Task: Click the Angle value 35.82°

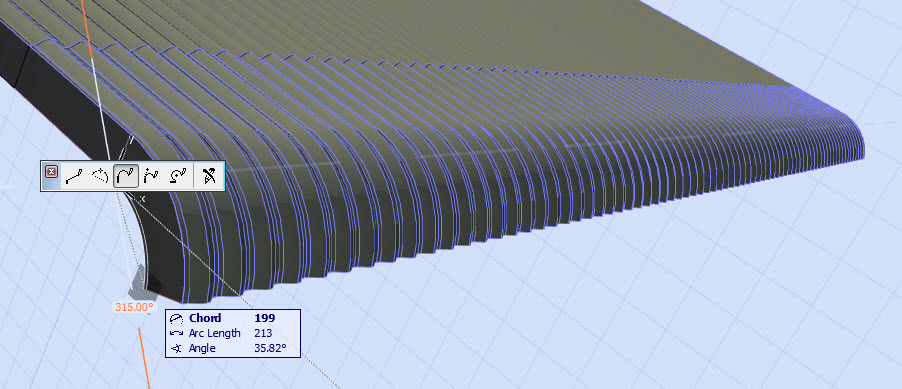Action: coord(270,348)
